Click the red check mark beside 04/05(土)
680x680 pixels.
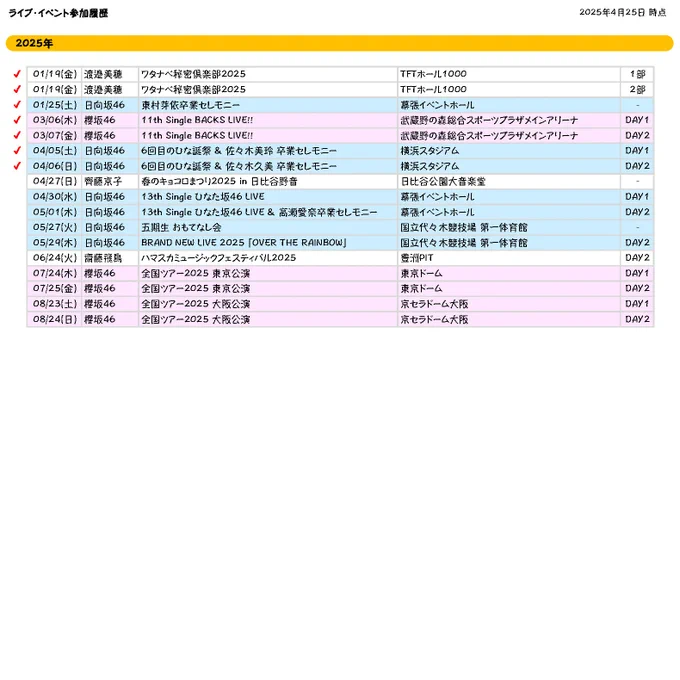tap(17, 150)
